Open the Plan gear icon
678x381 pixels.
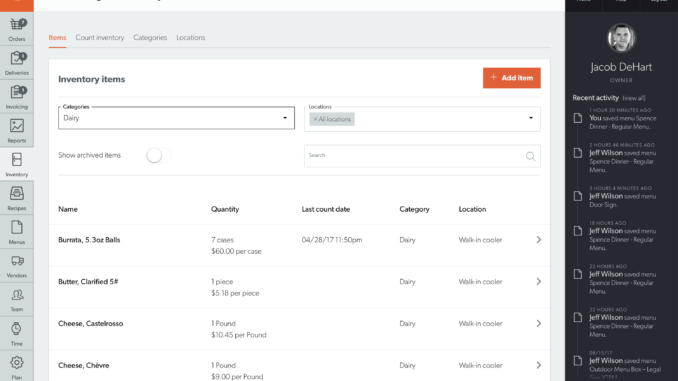click(x=17, y=362)
